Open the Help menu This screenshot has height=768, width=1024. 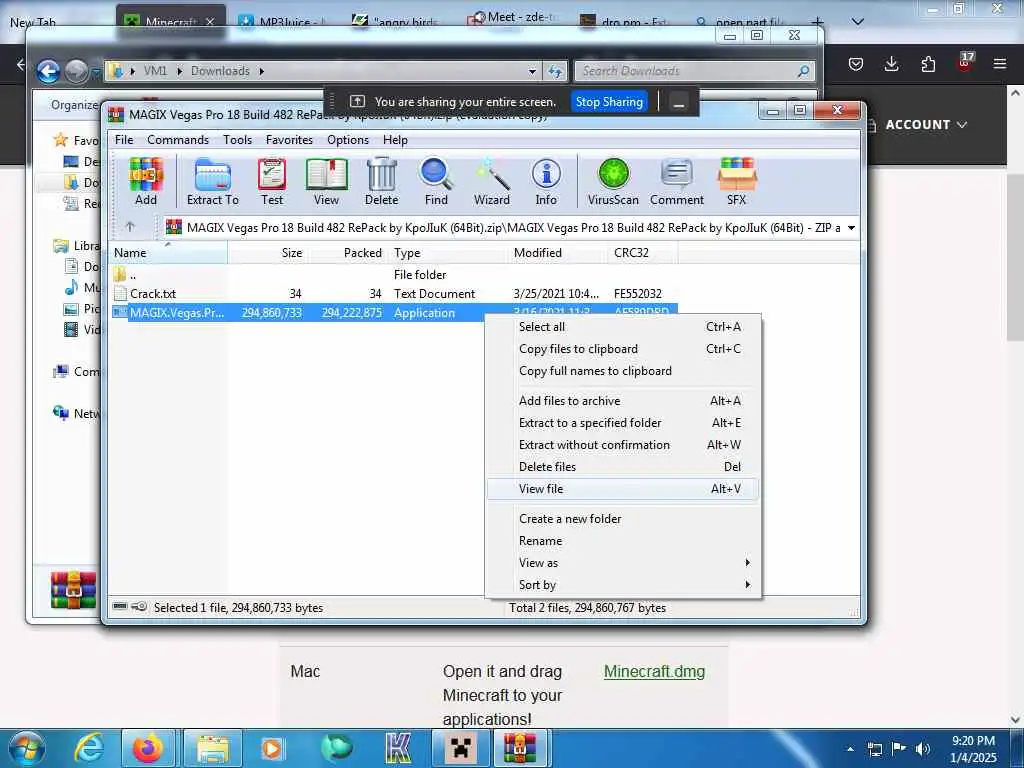coord(395,140)
